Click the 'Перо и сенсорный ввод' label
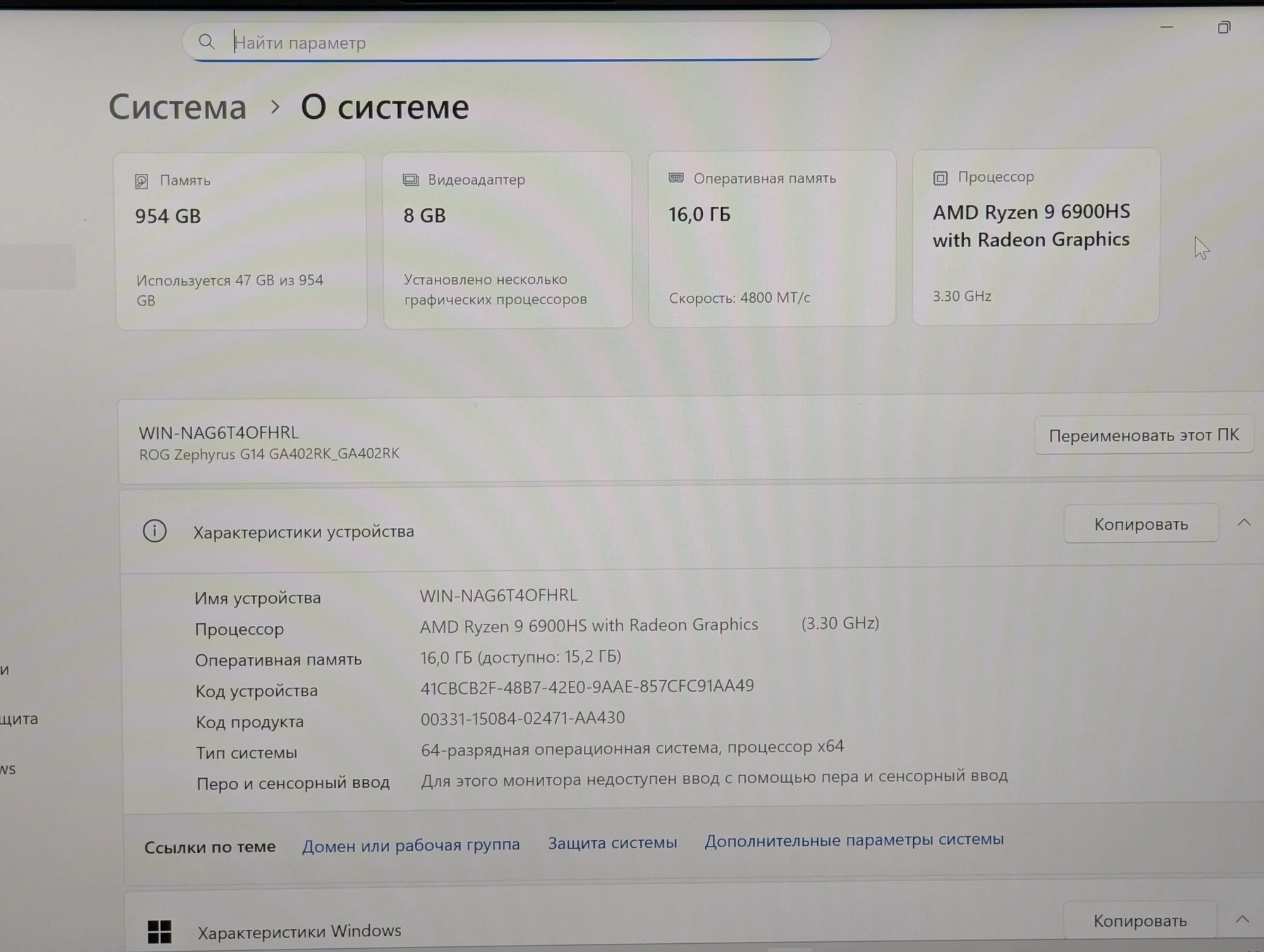Viewport: 1264px width, 952px height. [x=293, y=783]
